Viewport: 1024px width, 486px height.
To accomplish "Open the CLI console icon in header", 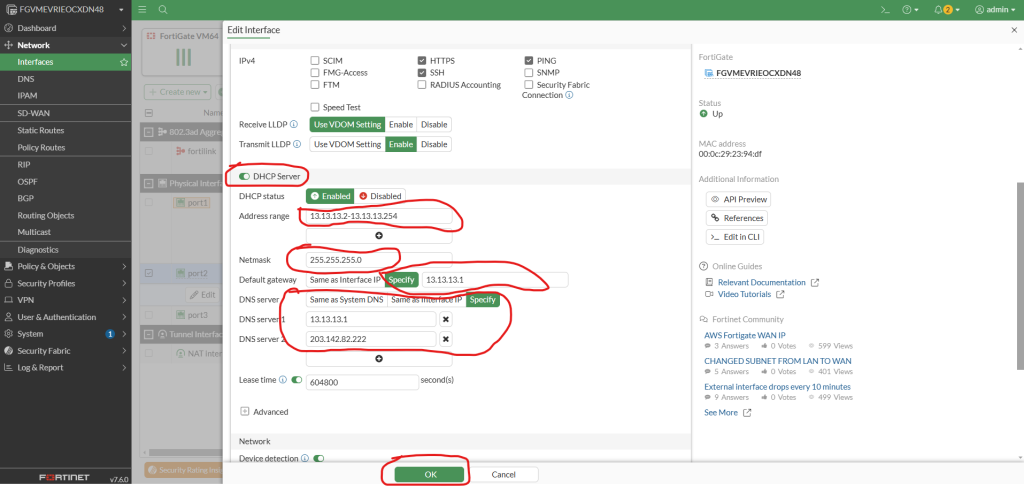I will [884, 9].
